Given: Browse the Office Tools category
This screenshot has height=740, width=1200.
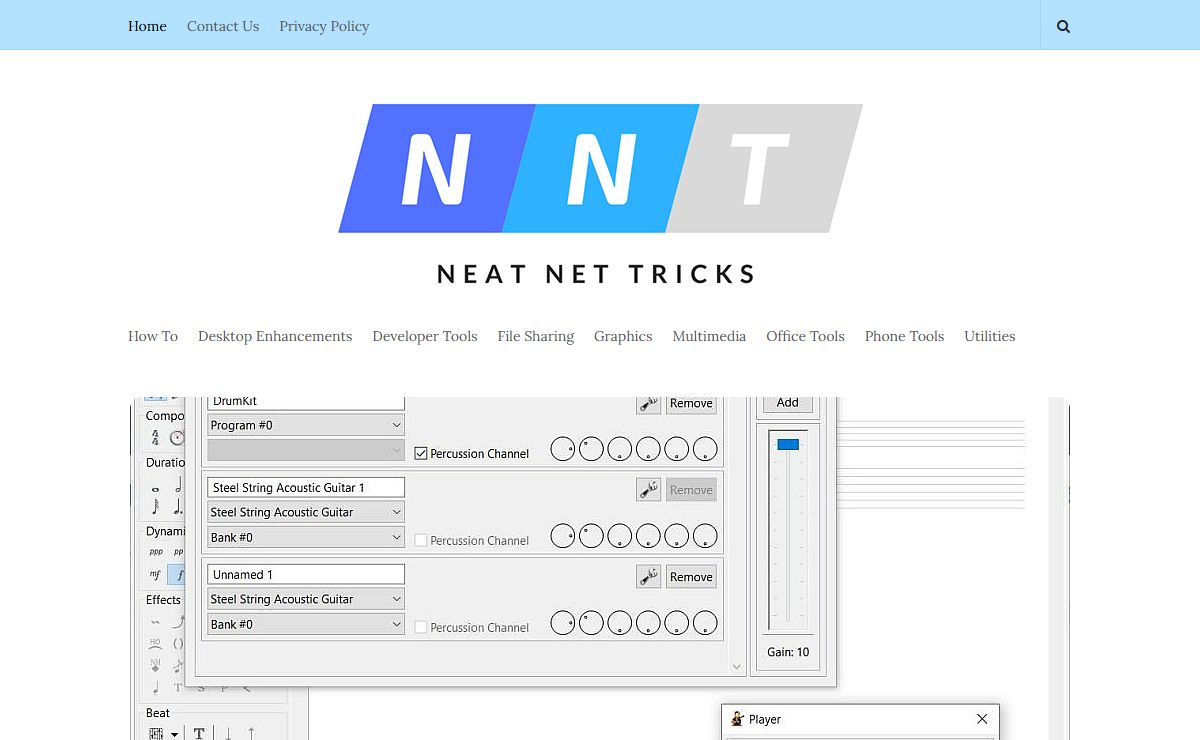Looking at the screenshot, I should [806, 336].
